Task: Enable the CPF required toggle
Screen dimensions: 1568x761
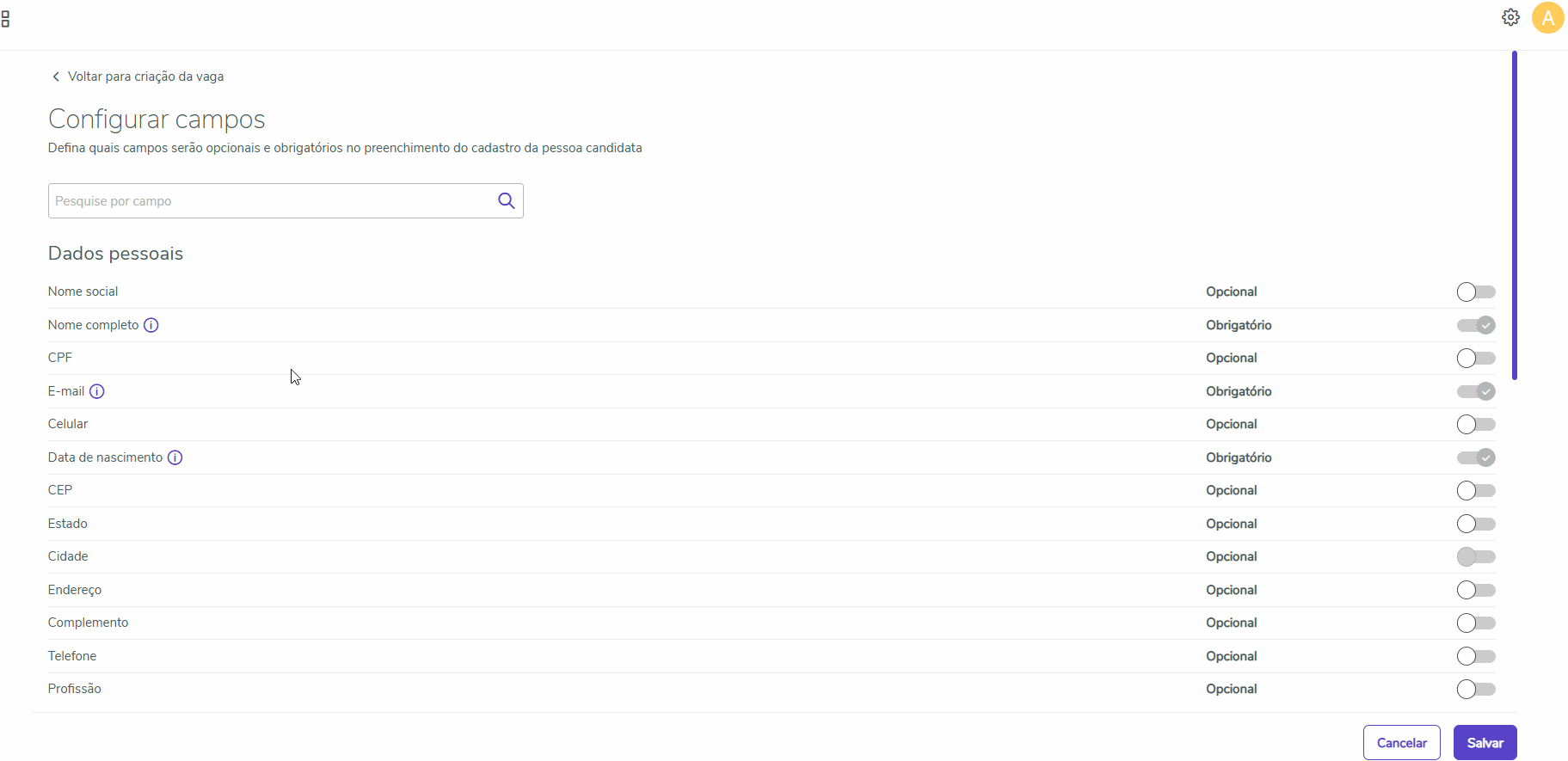Action: 1476,358
